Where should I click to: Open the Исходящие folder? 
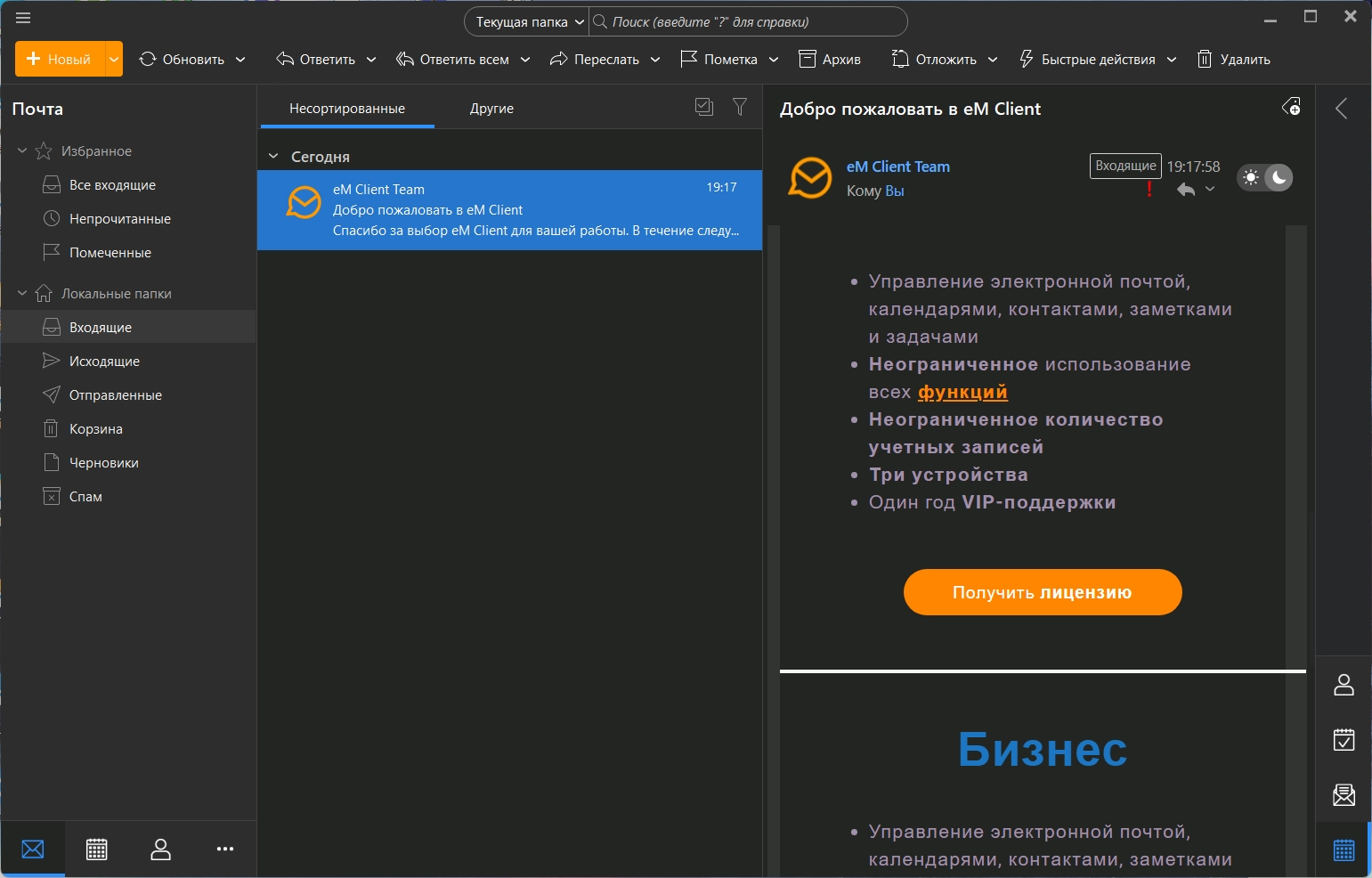click(x=128, y=362)
